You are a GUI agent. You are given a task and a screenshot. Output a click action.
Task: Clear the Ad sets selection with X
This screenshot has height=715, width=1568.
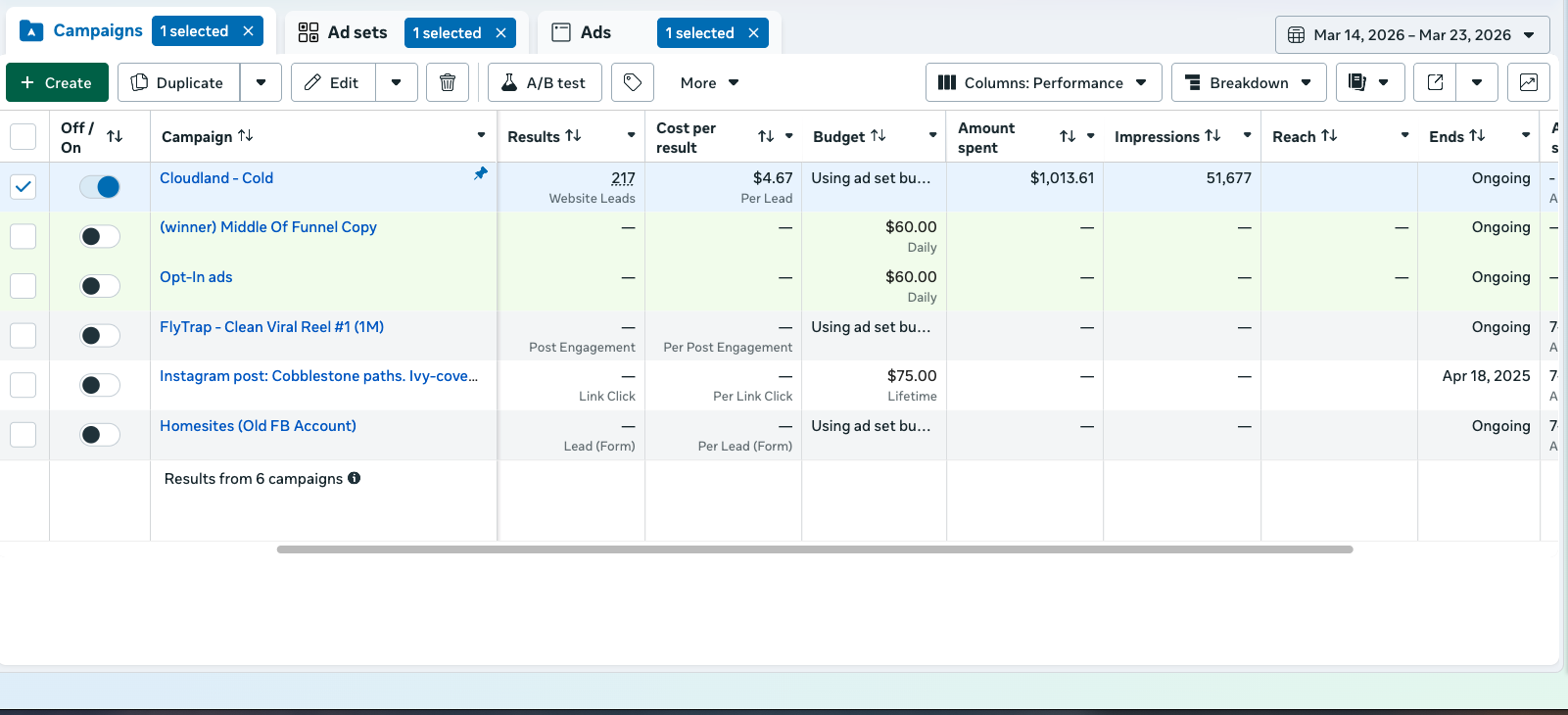[501, 33]
